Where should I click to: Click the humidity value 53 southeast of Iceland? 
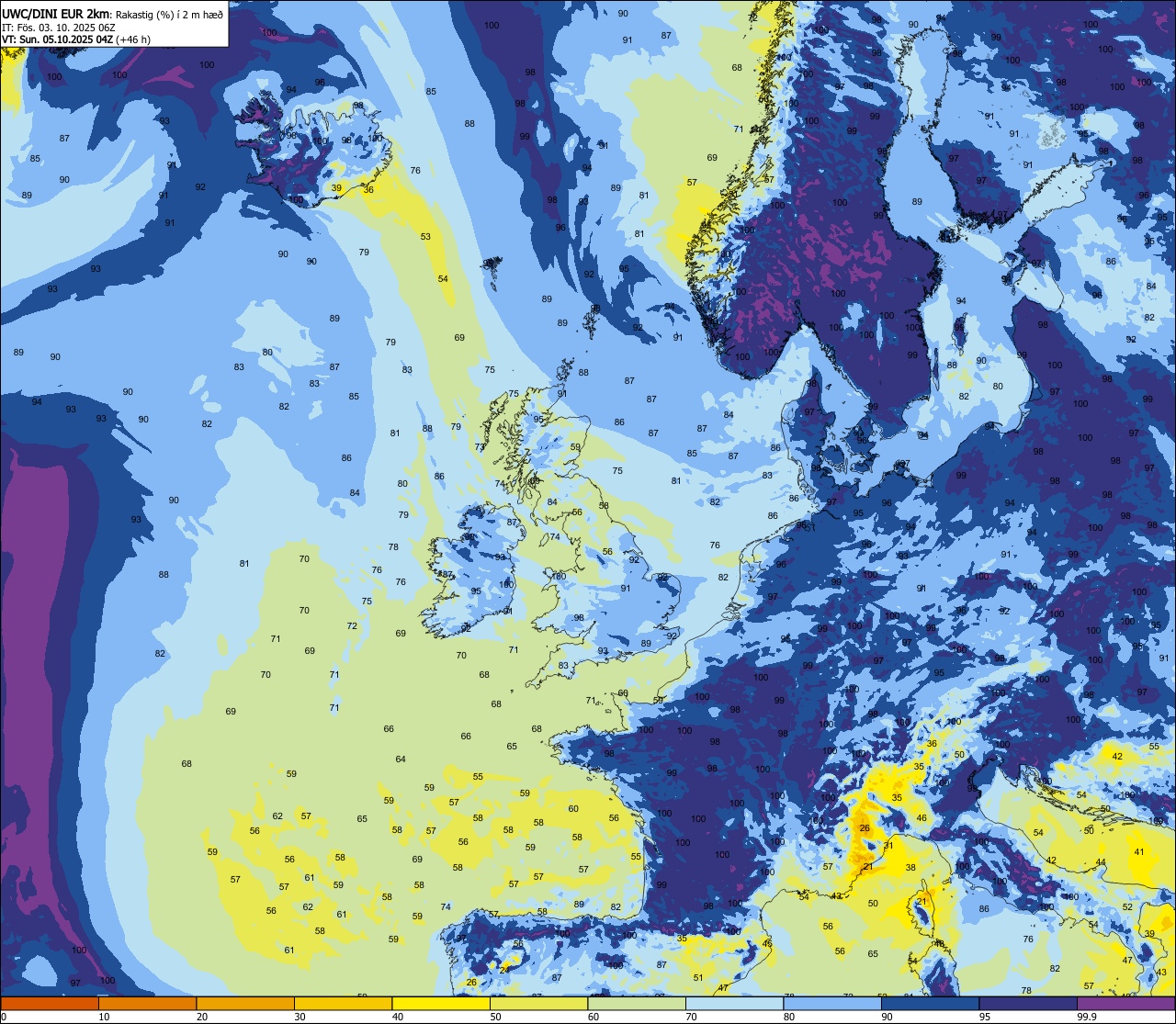pos(425,237)
